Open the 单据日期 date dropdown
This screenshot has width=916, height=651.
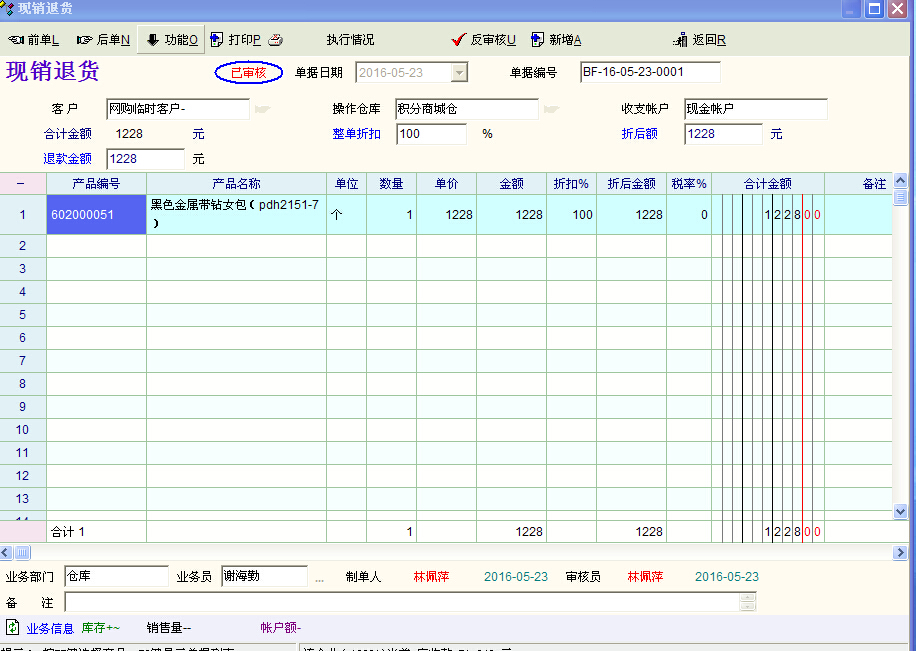459,73
